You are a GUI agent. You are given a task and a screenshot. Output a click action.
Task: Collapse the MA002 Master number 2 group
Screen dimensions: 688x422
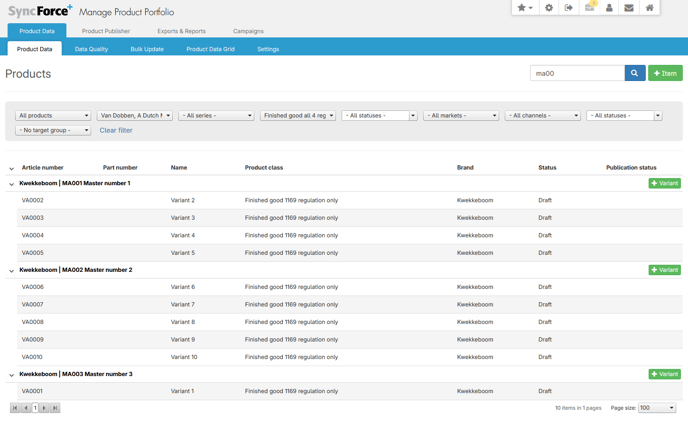[x=11, y=271]
